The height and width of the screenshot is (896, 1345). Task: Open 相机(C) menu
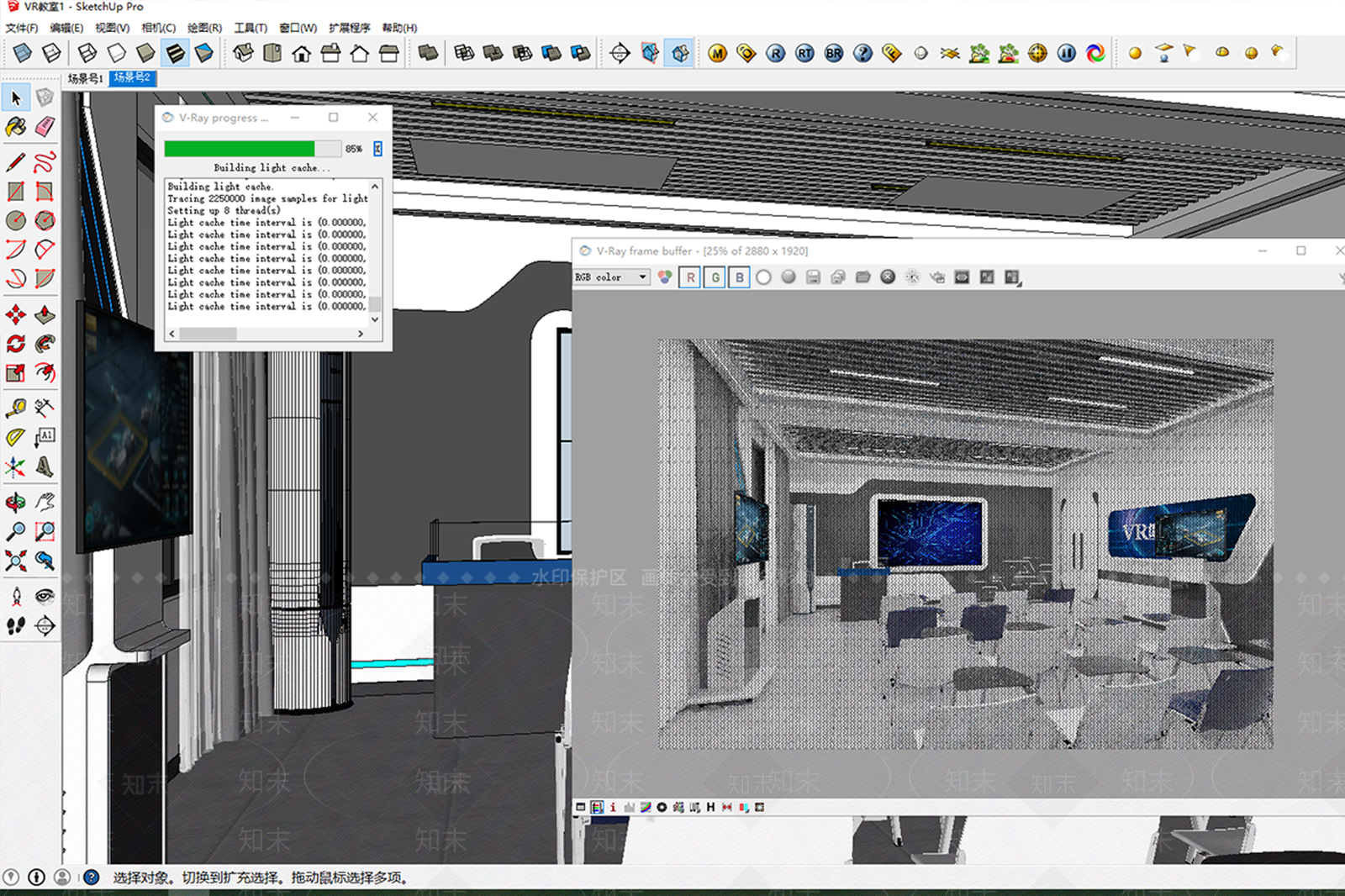pyautogui.click(x=158, y=28)
